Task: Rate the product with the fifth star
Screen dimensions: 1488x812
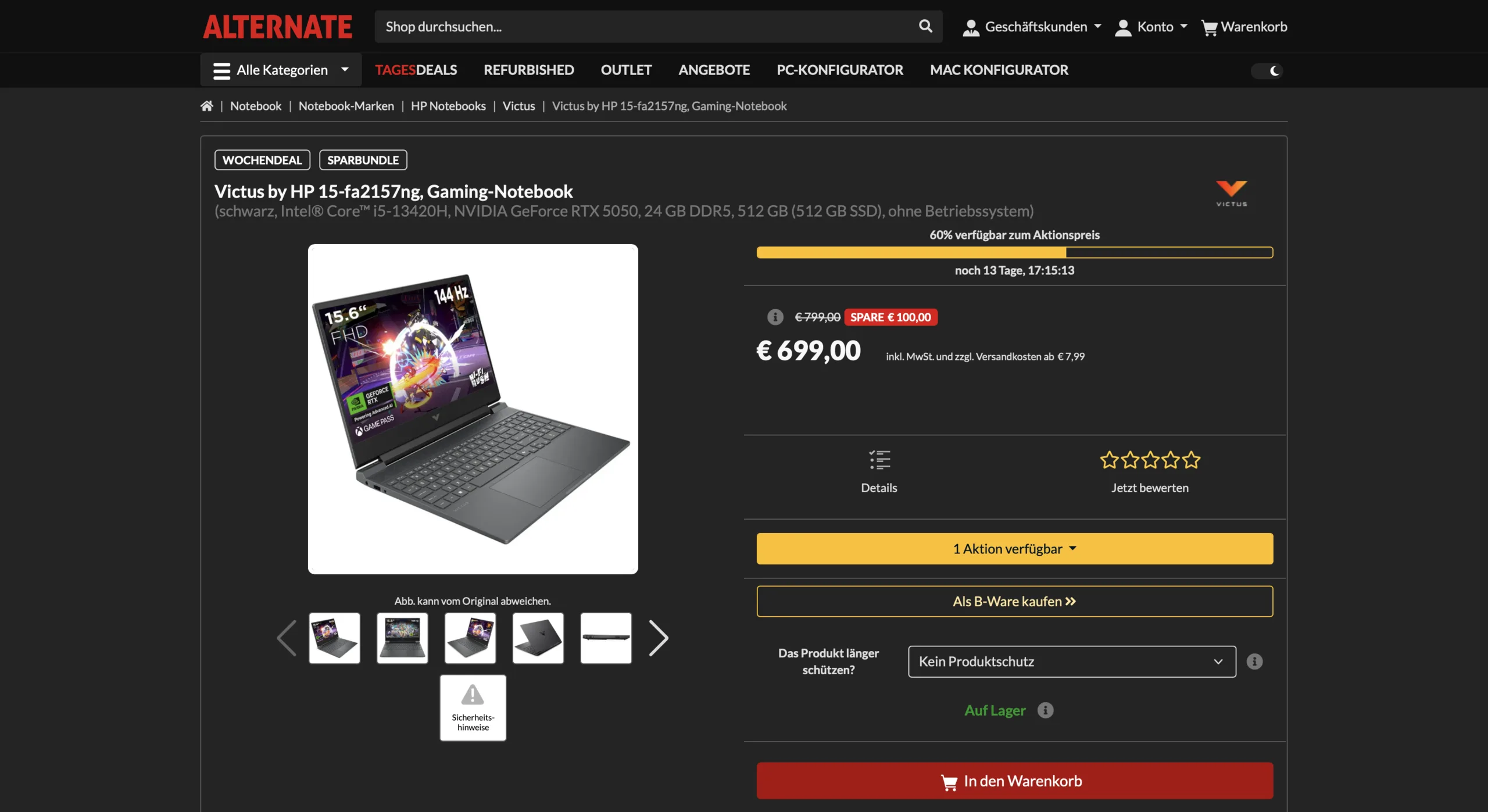Action: pos(1191,460)
